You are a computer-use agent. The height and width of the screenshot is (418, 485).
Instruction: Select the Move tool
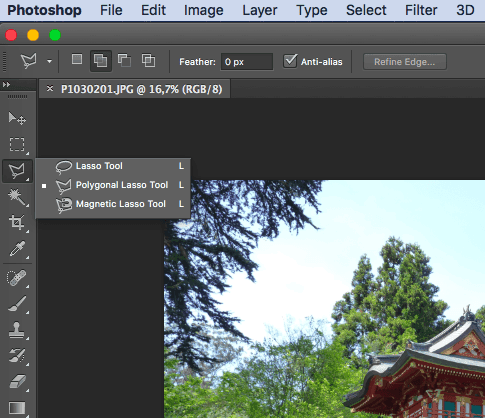[x=17, y=118]
